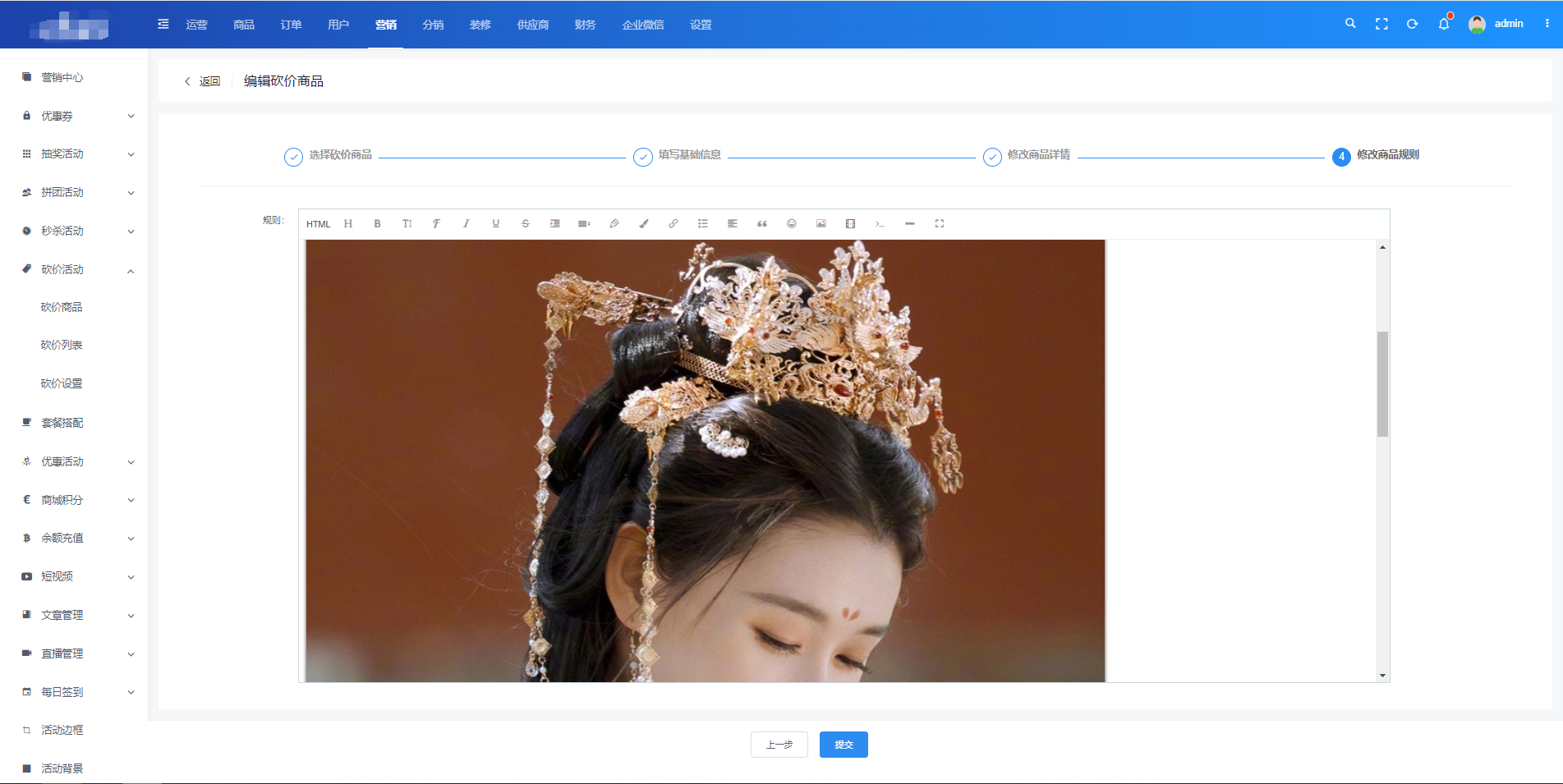Open the 运营 top menu
The height and width of the screenshot is (784, 1563).
point(197,25)
